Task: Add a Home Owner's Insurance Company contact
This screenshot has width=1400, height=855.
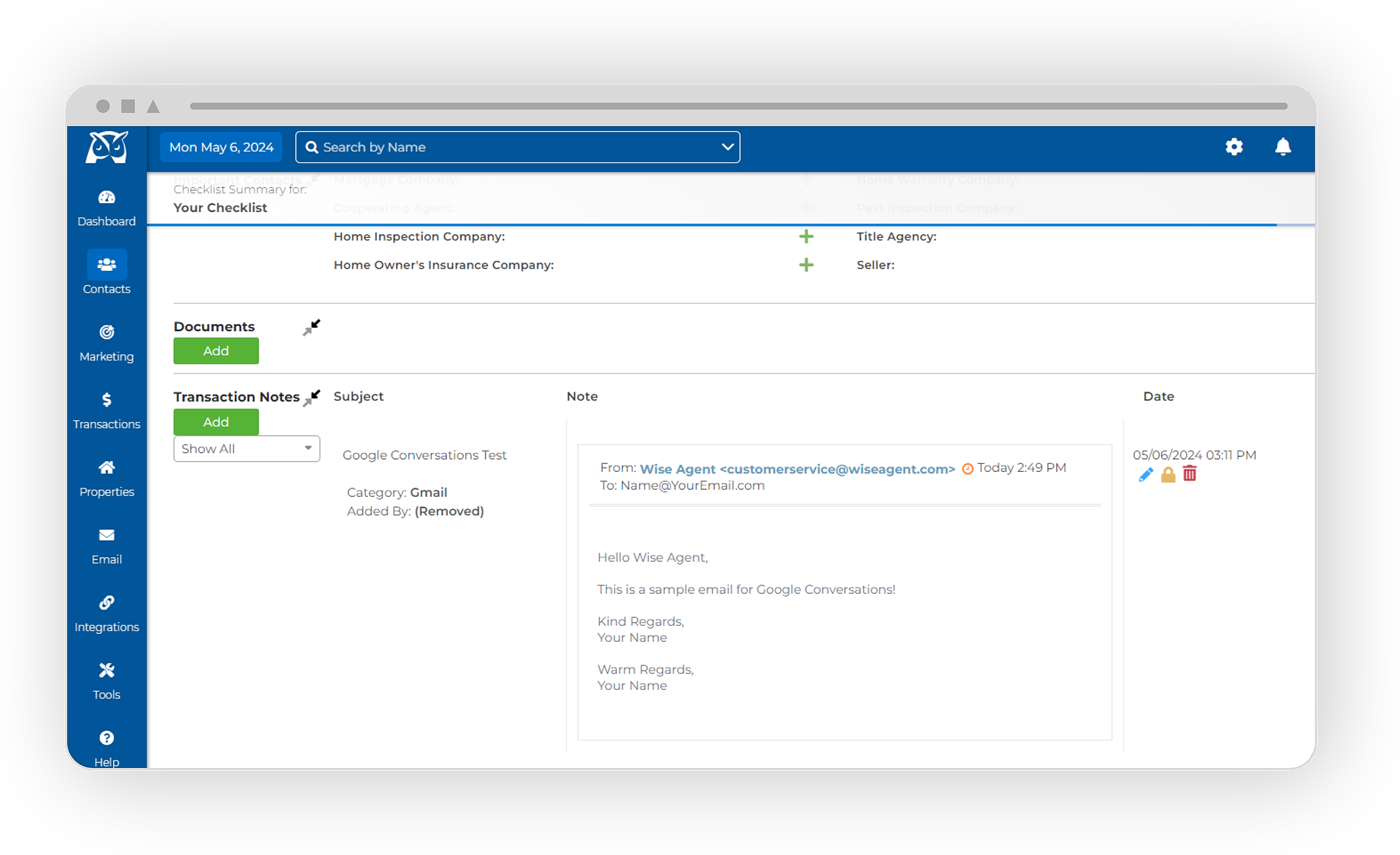Action: tap(806, 265)
